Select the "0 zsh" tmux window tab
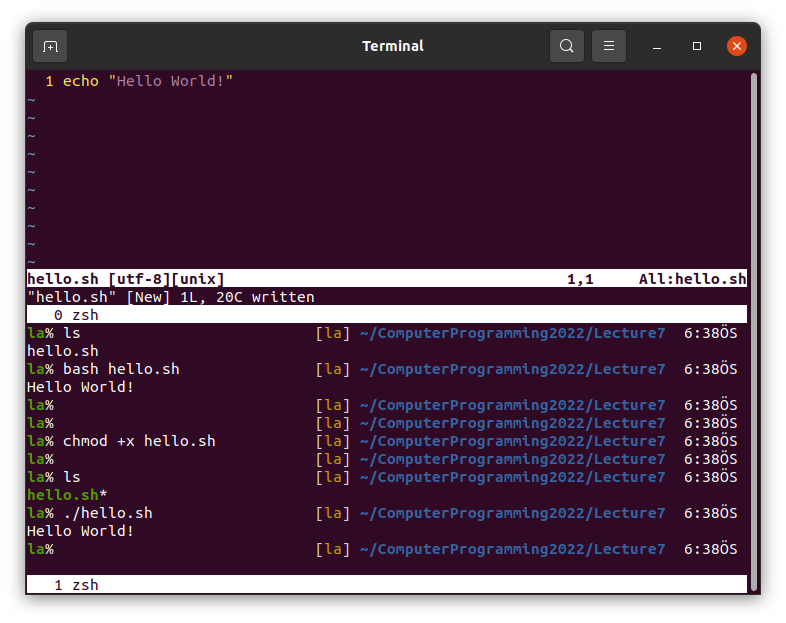 76,315
